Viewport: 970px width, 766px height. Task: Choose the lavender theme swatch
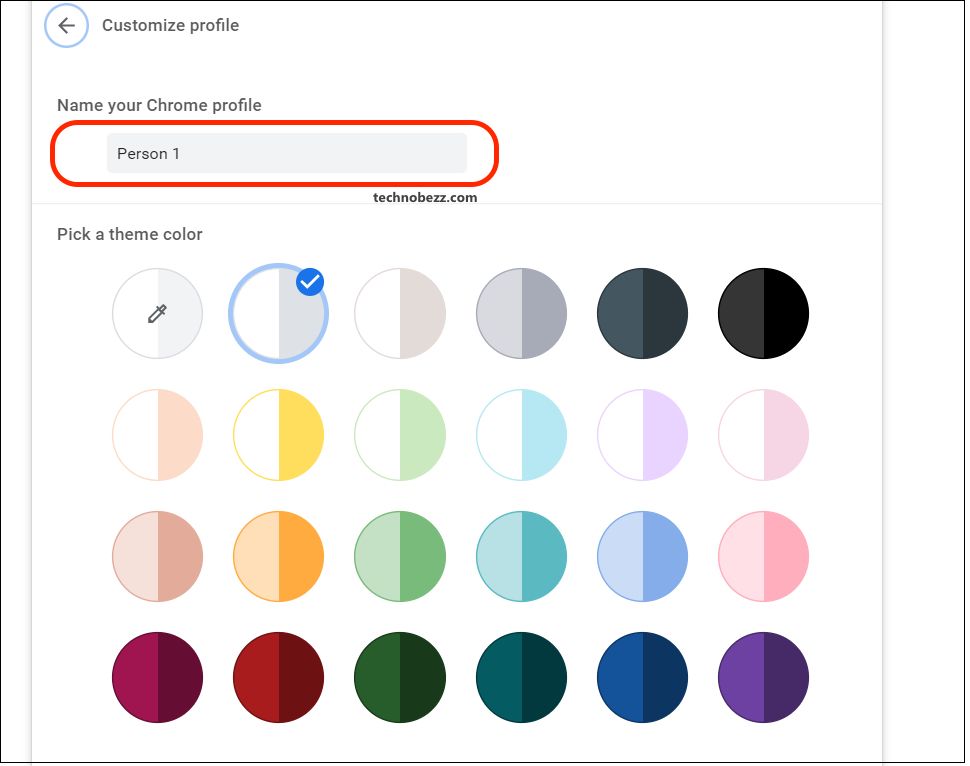(642, 434)
